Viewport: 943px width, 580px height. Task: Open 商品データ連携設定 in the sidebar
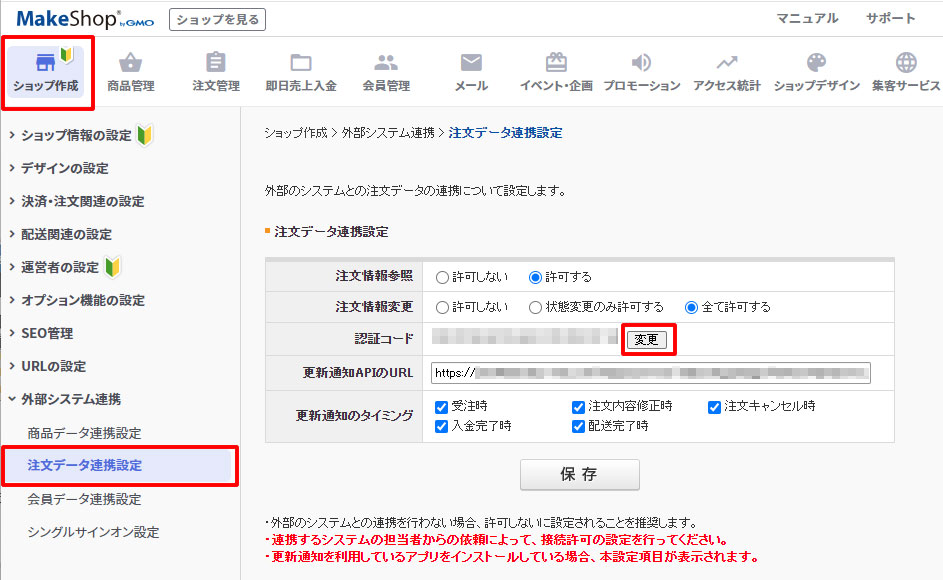(x=84, y=433)
